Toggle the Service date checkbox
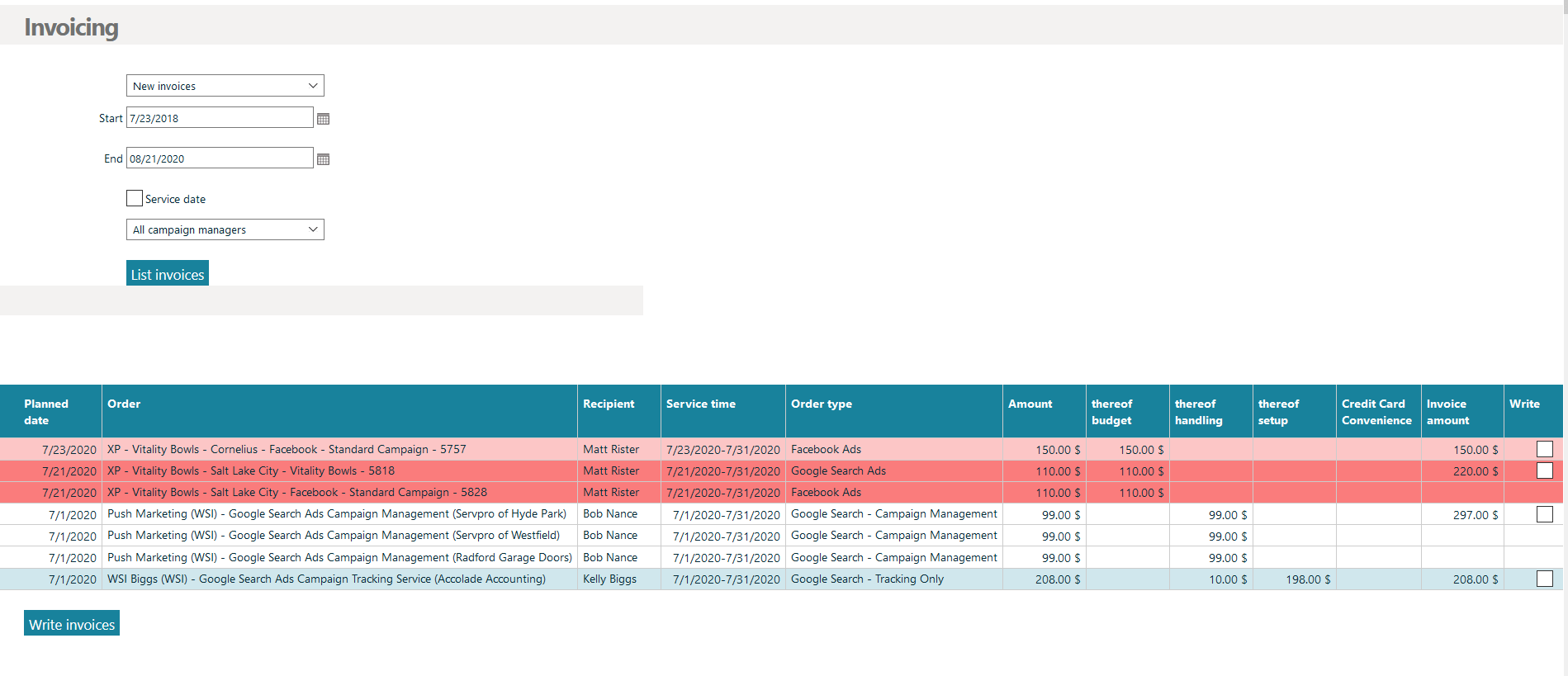1568x676 pixels. 135,198
